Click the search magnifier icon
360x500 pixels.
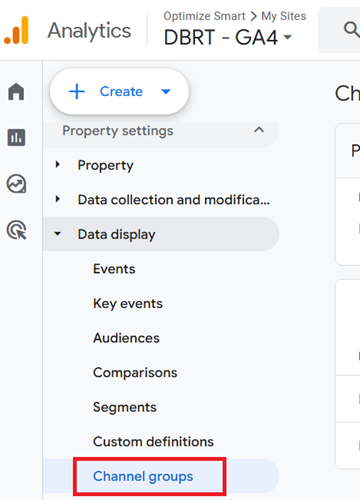click(351, 30)
